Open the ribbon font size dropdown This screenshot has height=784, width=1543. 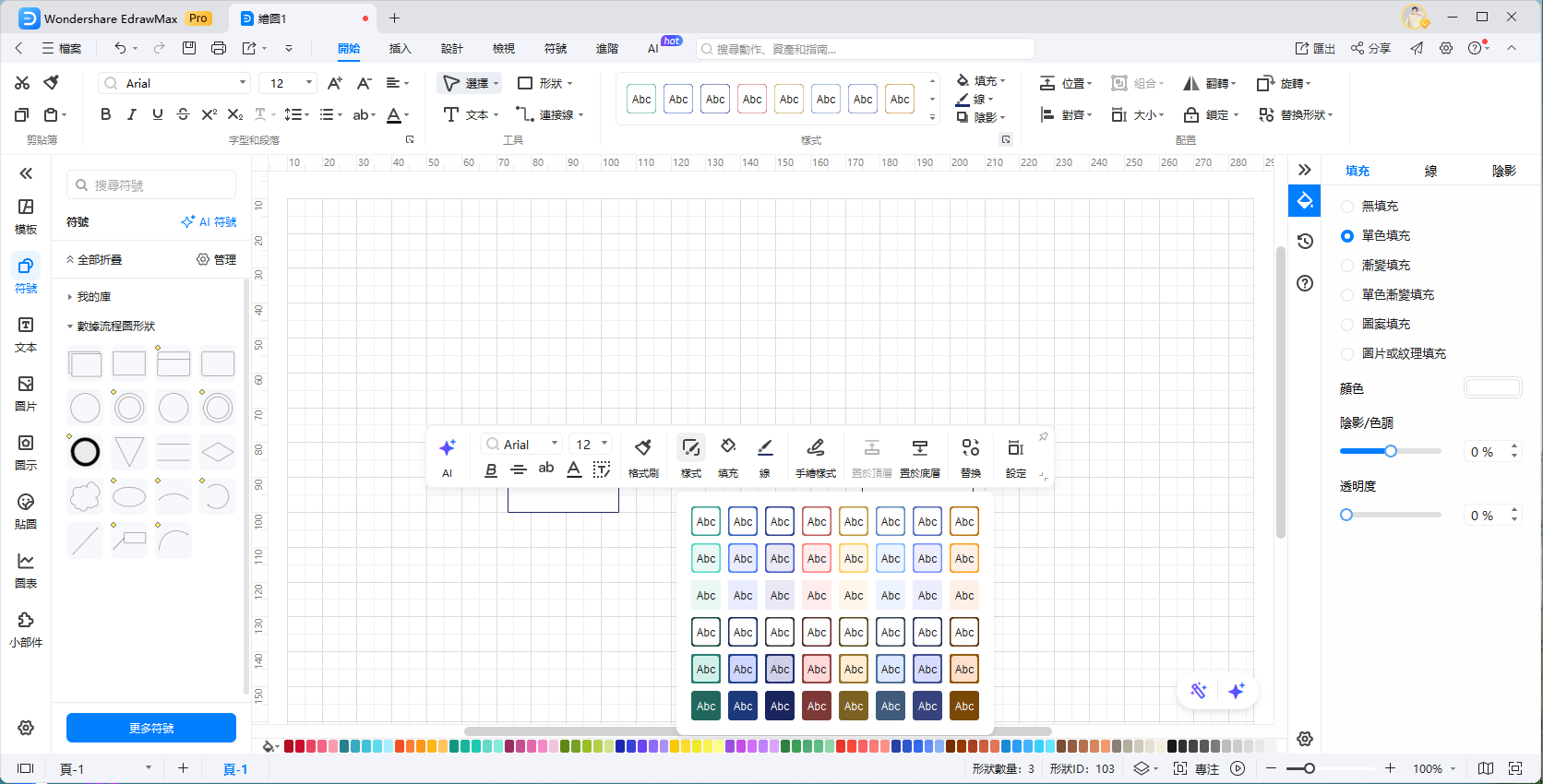tap(309, 83)
